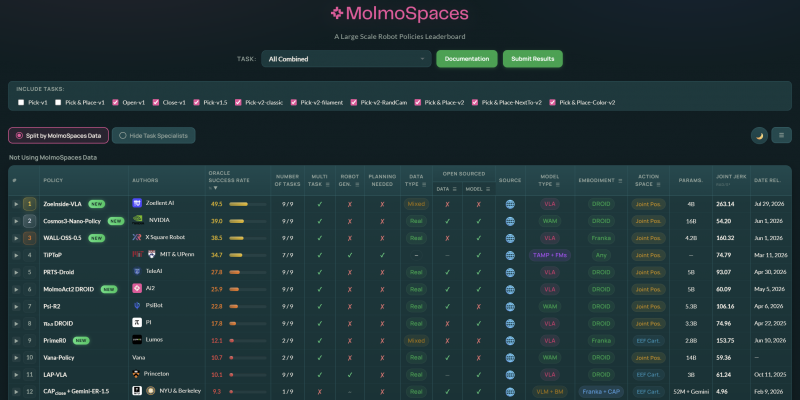Expand the ZoeInside-VLA row
This screenshot has width=800, height=400.
(x=16, y=204)
